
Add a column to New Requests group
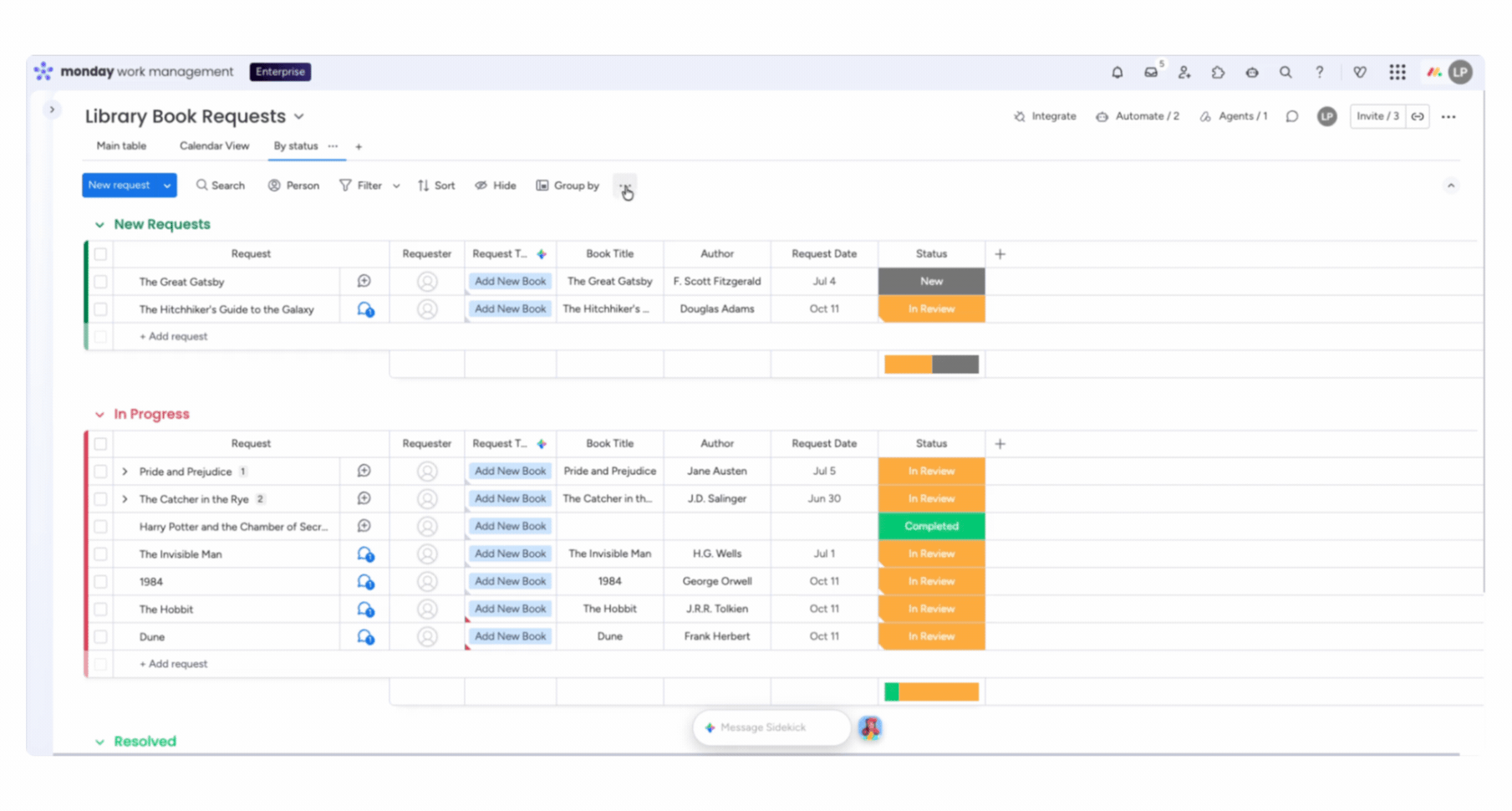[x=1000, y=254]
